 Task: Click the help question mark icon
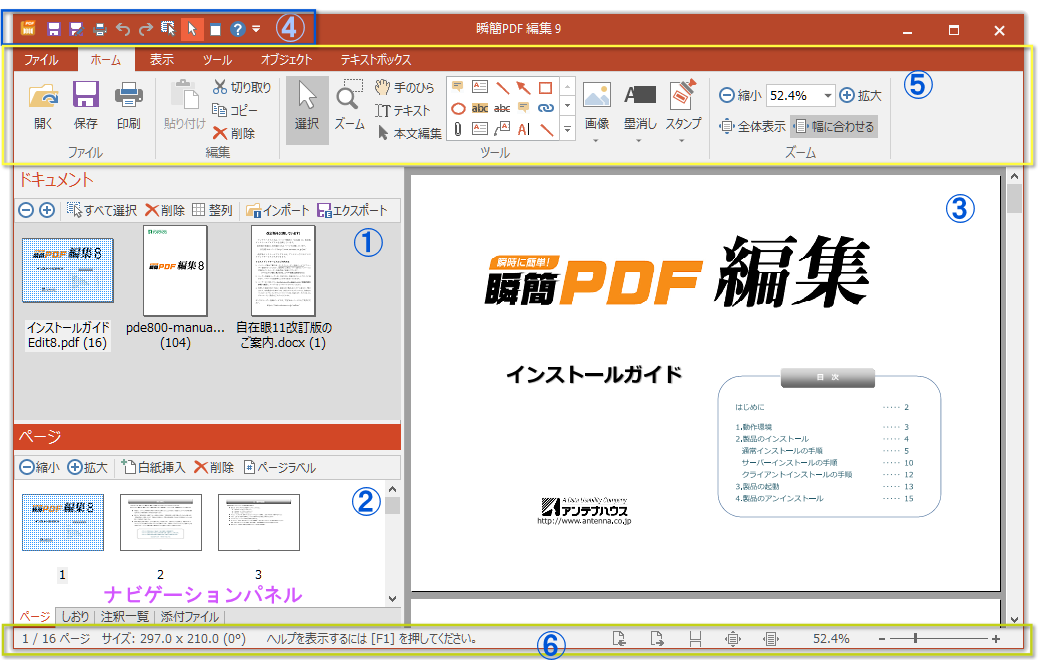click(x=238, y=29)
